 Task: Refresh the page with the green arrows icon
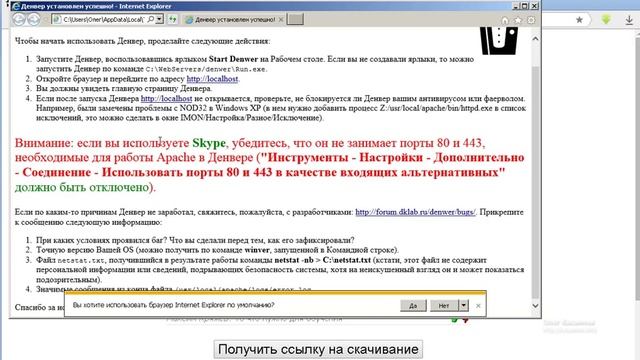tap(172, 19)
